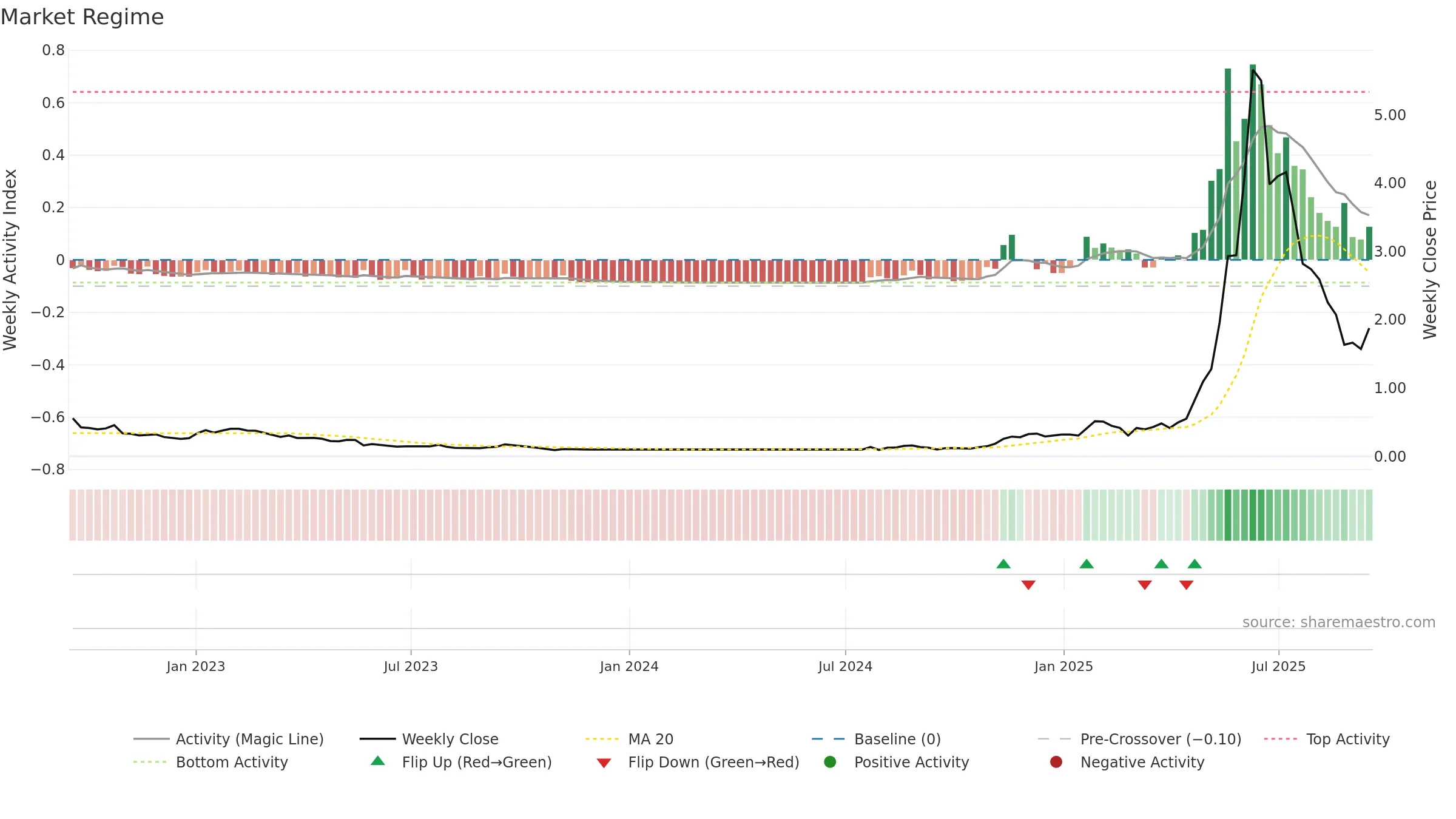The height and width of the screenshot is (819, 1456).
Task: Toggle the Positive Activity legend entry
Action: point(896,762)
